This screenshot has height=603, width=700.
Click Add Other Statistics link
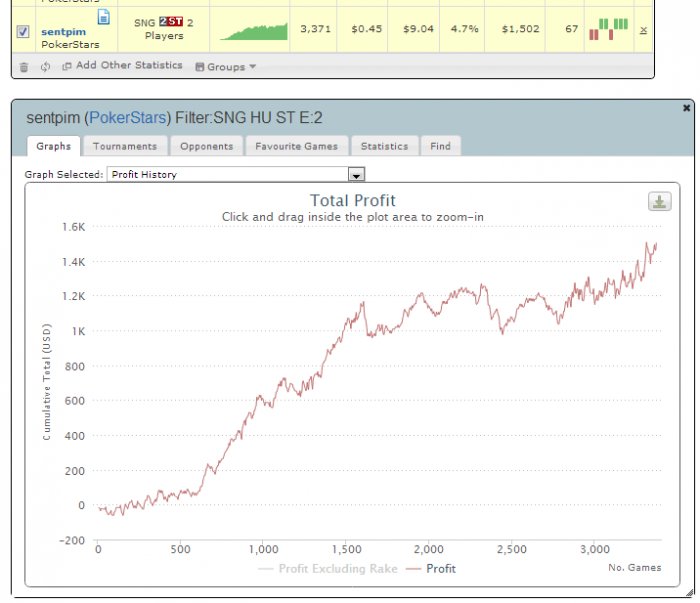point(129,65)
